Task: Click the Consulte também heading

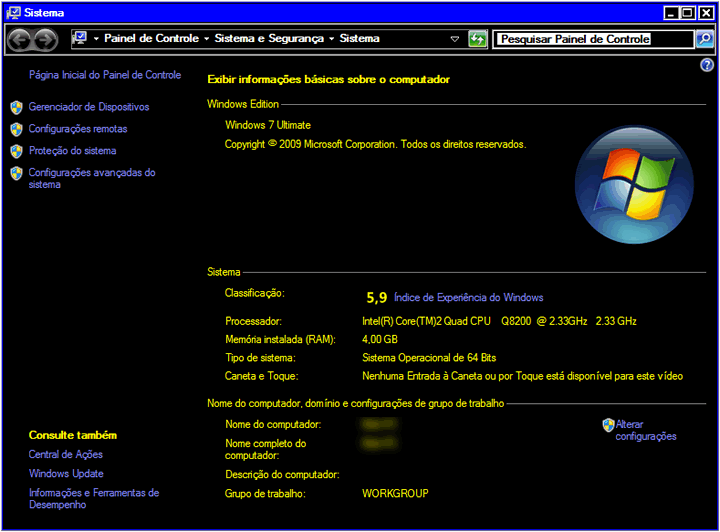Action: (73, 435)
